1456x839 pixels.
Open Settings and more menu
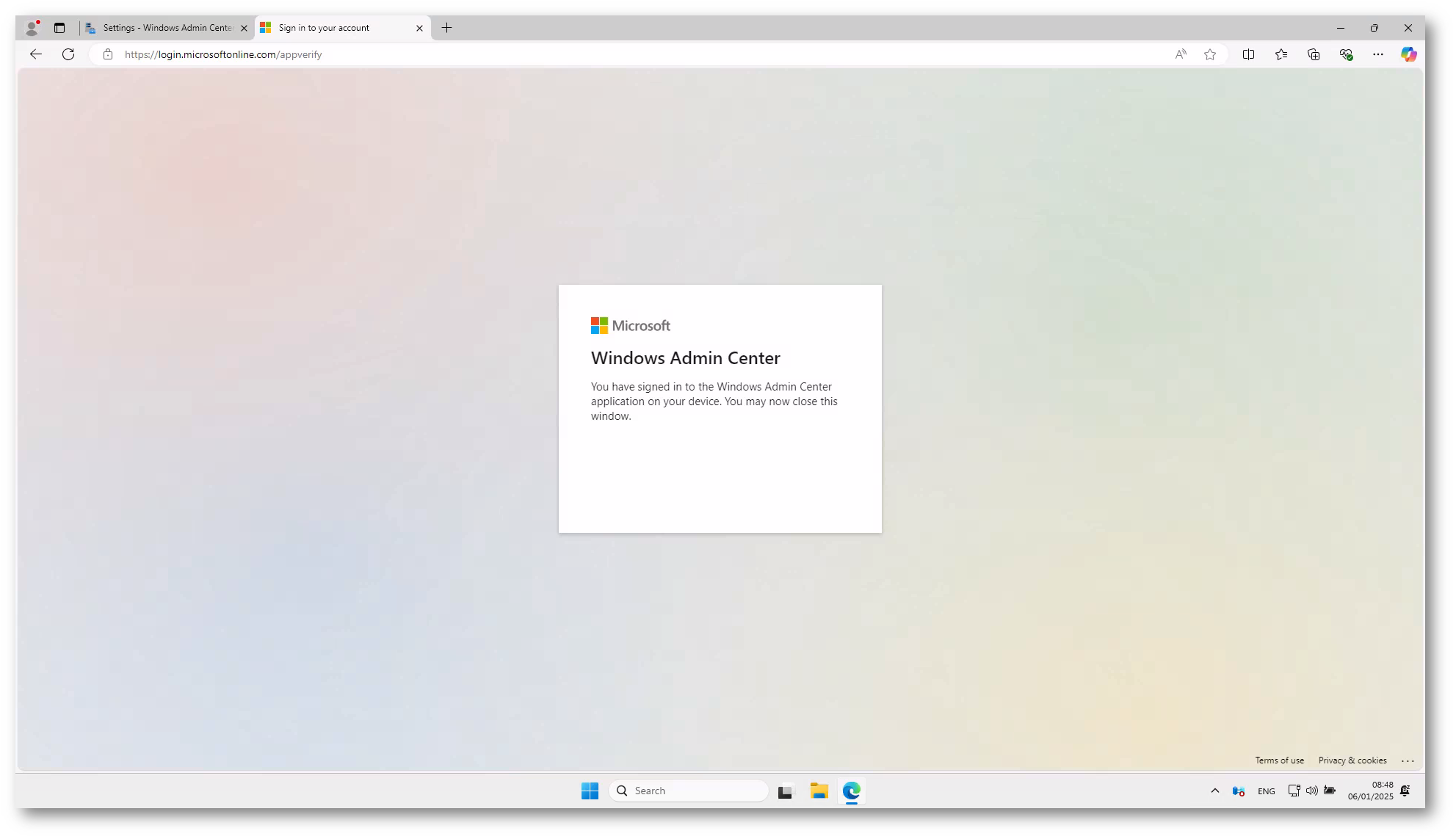[x=1378, y=54]
